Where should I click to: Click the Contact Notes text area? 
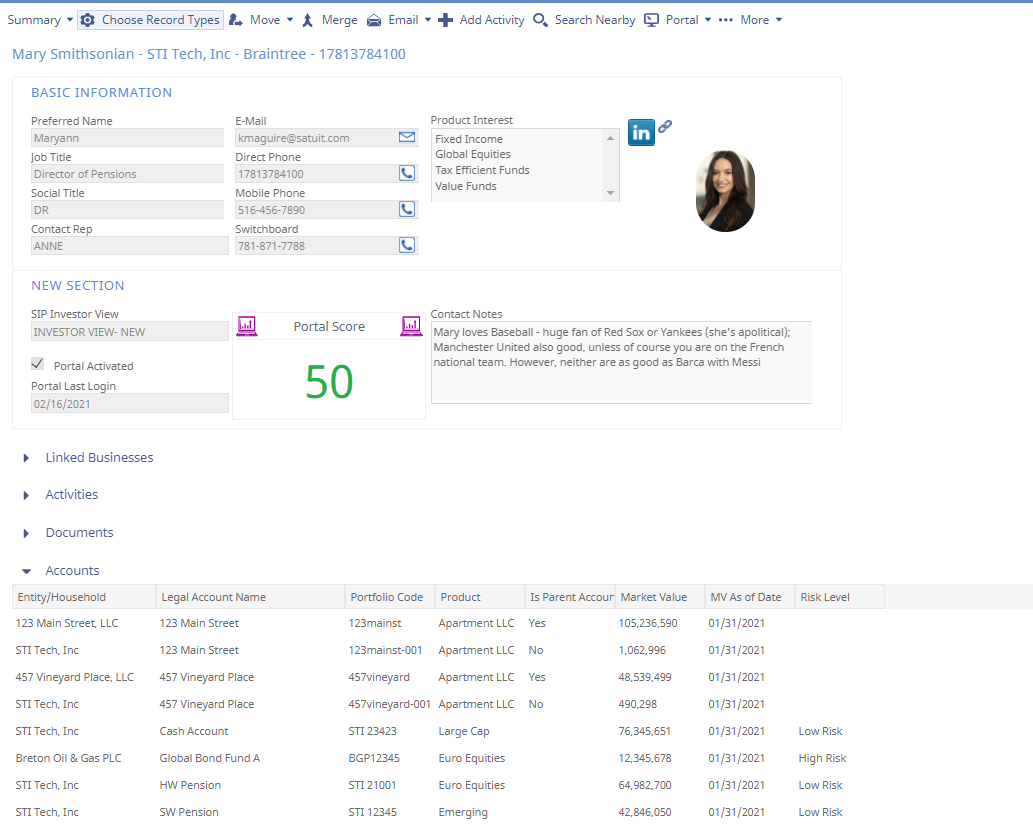[x=621, y=362]
